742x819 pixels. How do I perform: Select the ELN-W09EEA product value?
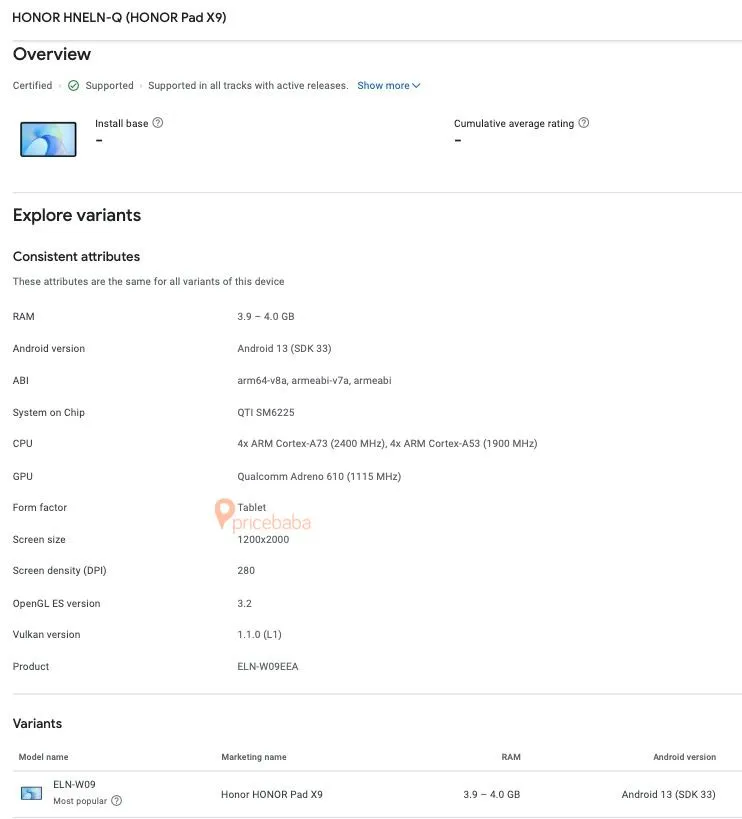[268, 666]
